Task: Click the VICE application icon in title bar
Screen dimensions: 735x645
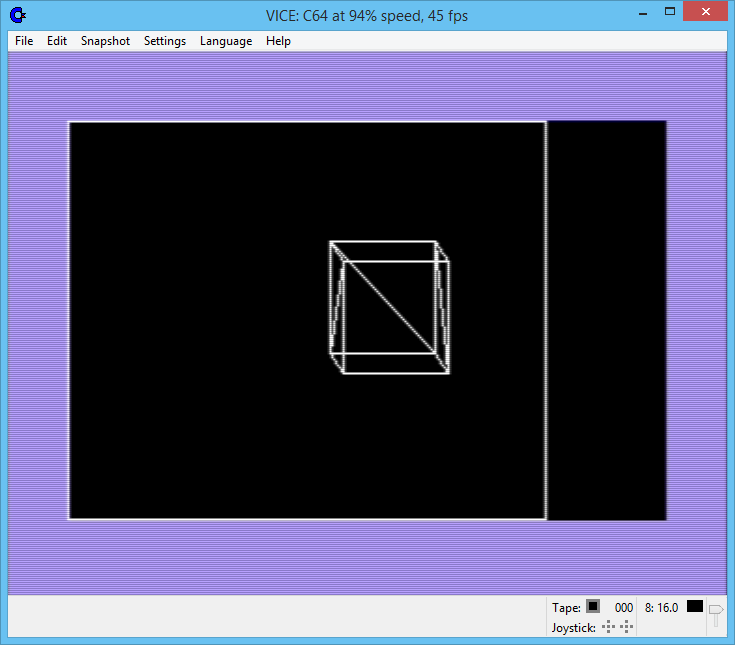Action: (x=18, y=15)
